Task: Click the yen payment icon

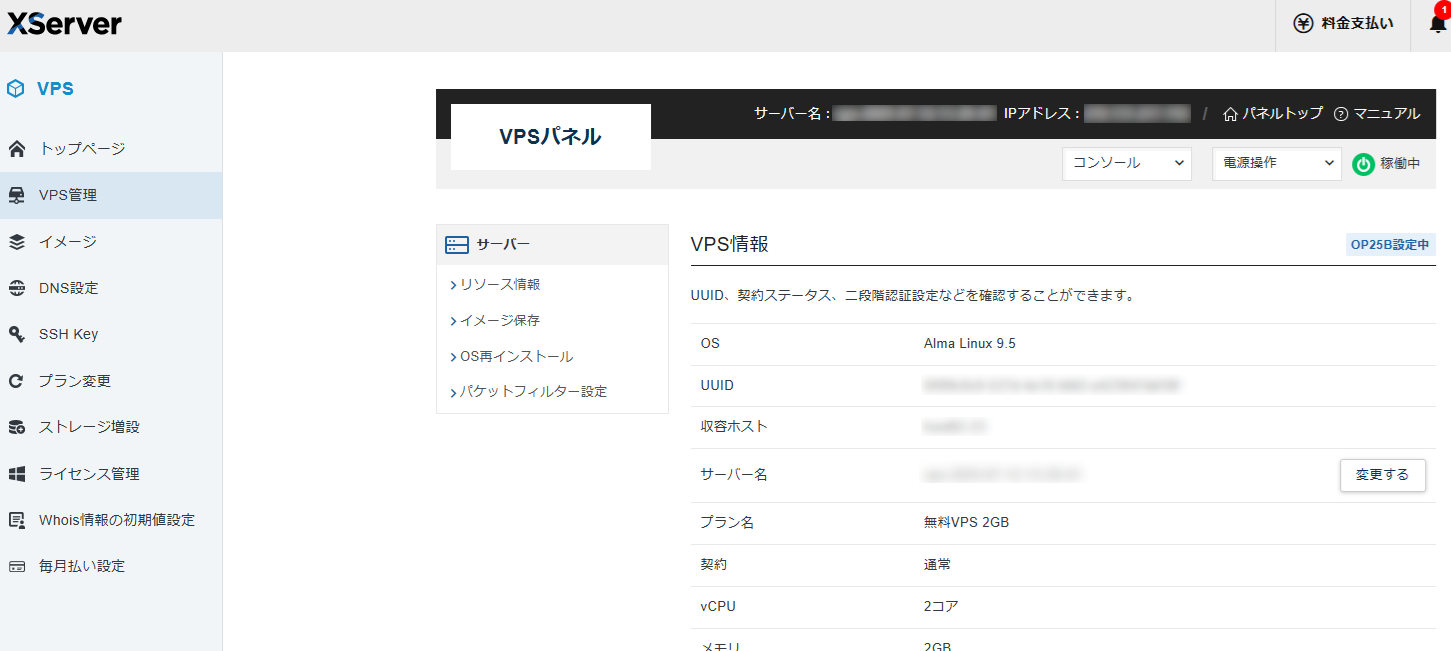Action: [1303, 24]
